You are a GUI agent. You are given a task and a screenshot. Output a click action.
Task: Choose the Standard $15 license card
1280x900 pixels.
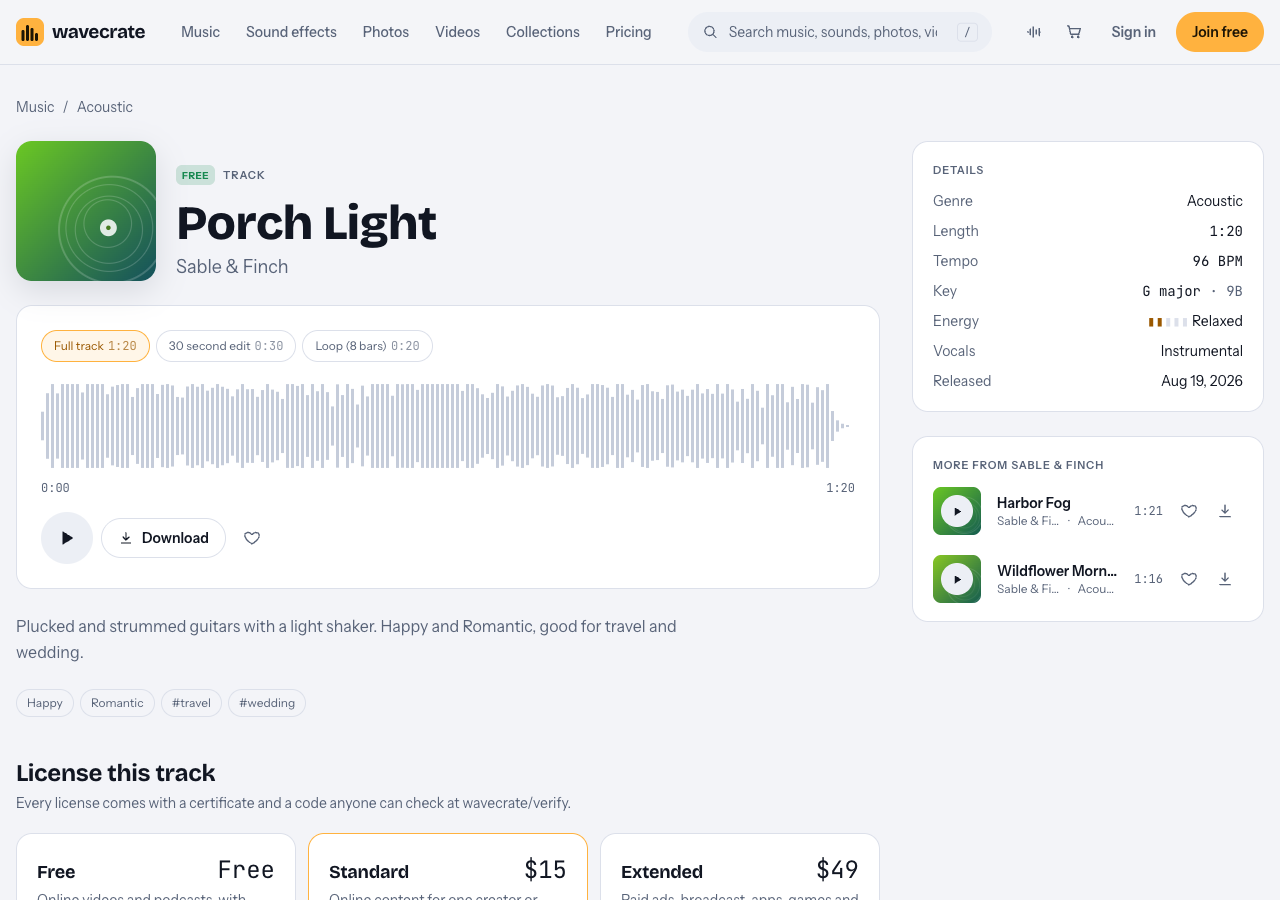(448, 867)
